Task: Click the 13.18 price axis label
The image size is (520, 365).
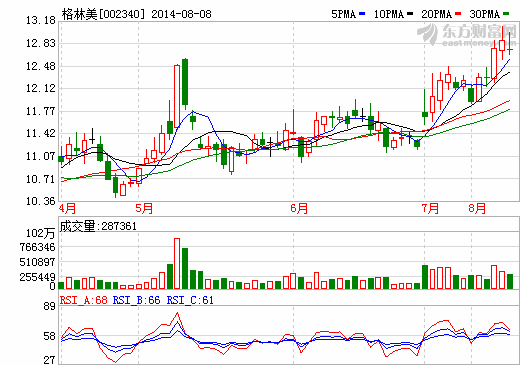Action: (x=41, y=21)
